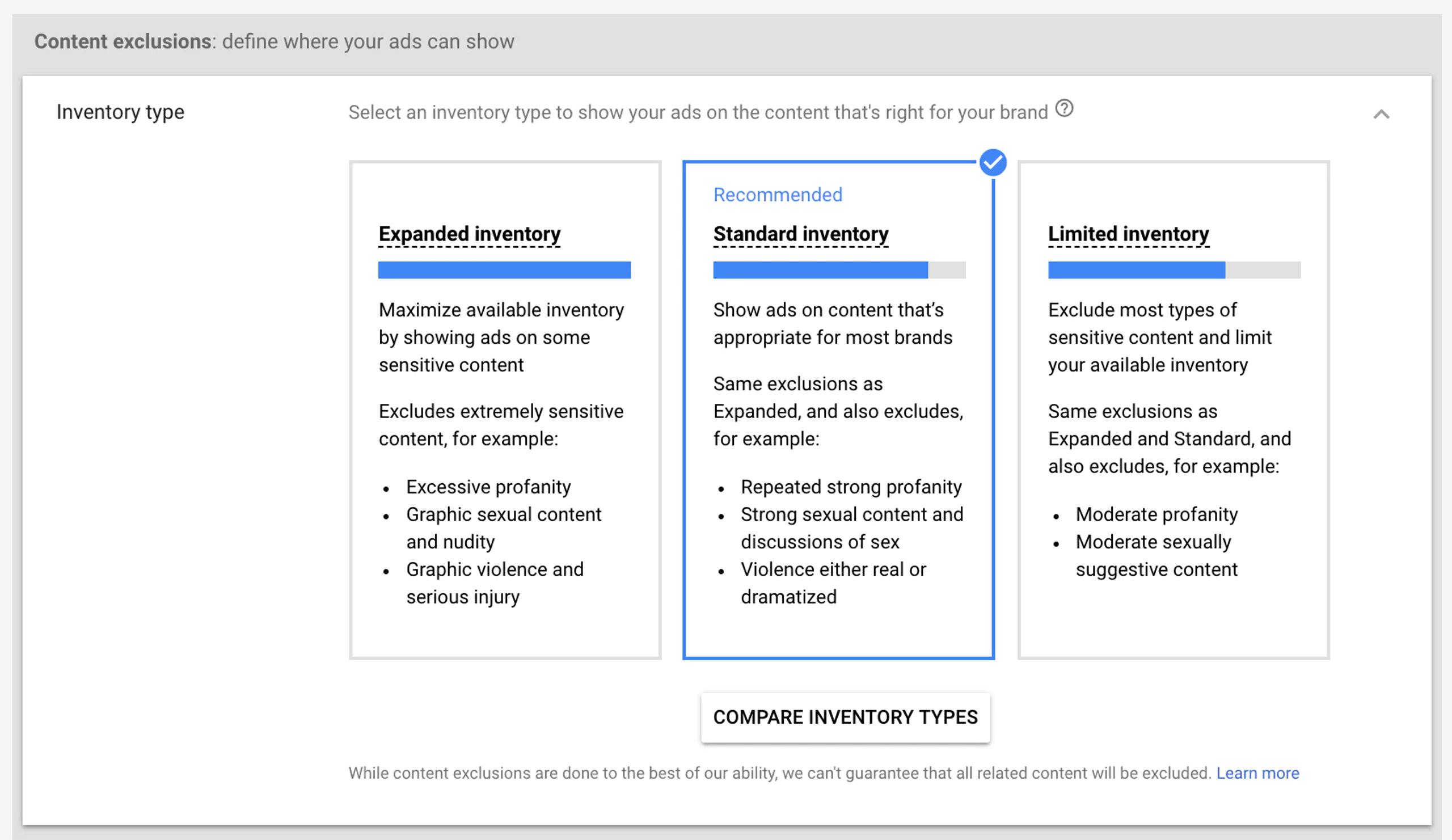The height and width of the screenshot is (840, 1452).
Task: Click the help question mark icon
Action: tap(1063, 108)
